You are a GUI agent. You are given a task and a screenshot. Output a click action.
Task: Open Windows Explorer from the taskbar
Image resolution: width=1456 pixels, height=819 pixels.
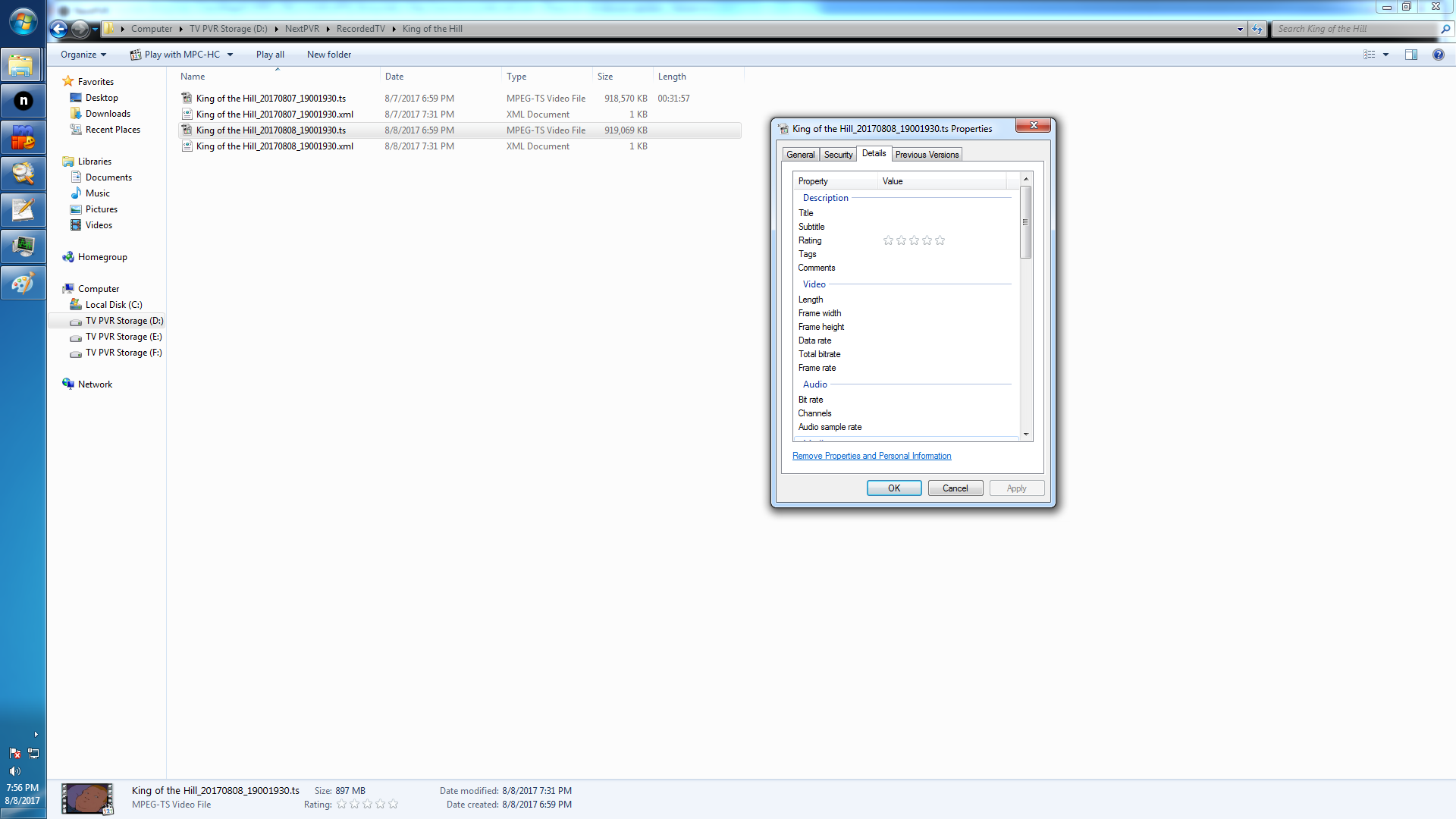(x=23, y=65)
